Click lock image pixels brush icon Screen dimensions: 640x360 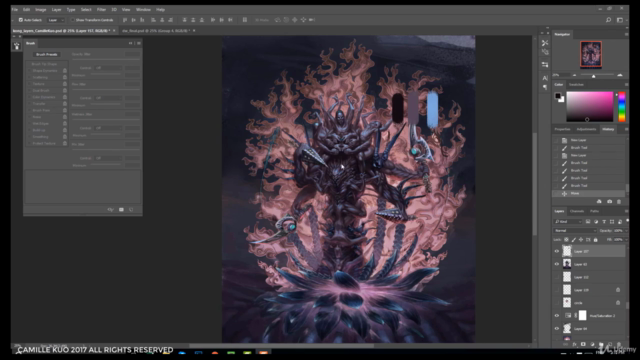[x=573, y=240]
